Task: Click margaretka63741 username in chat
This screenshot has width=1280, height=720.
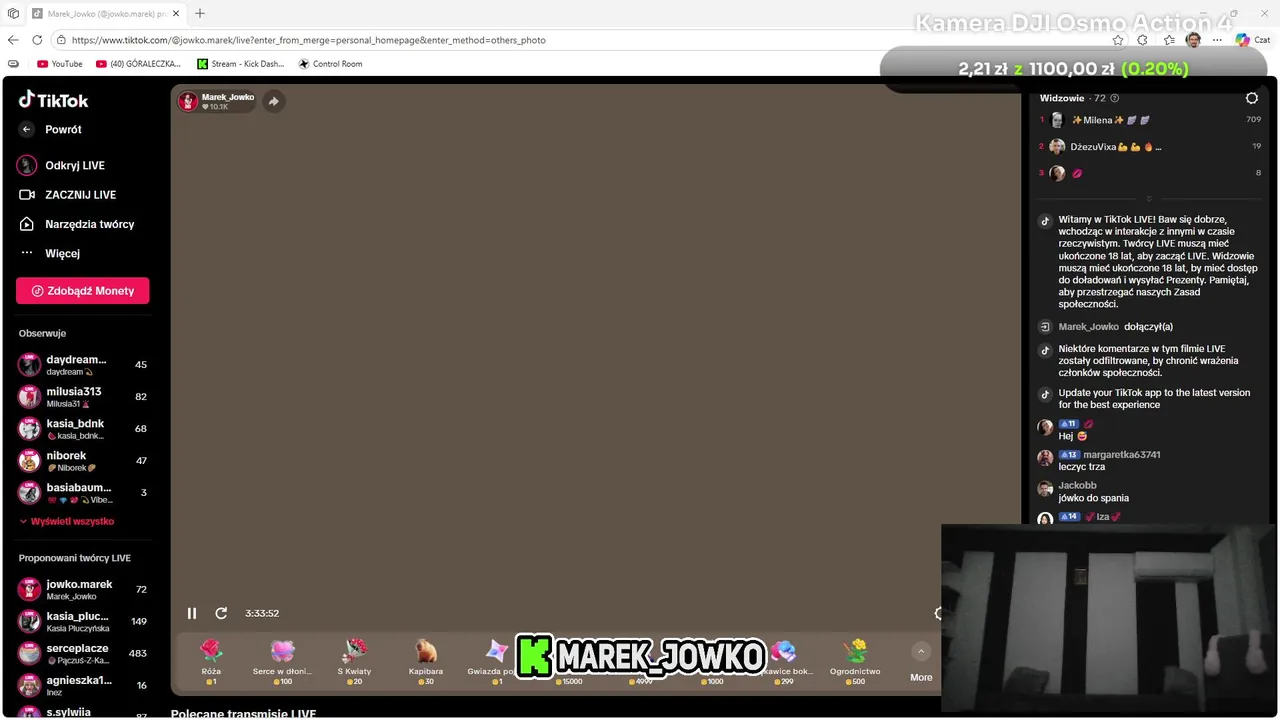Action: point(1122,454)
